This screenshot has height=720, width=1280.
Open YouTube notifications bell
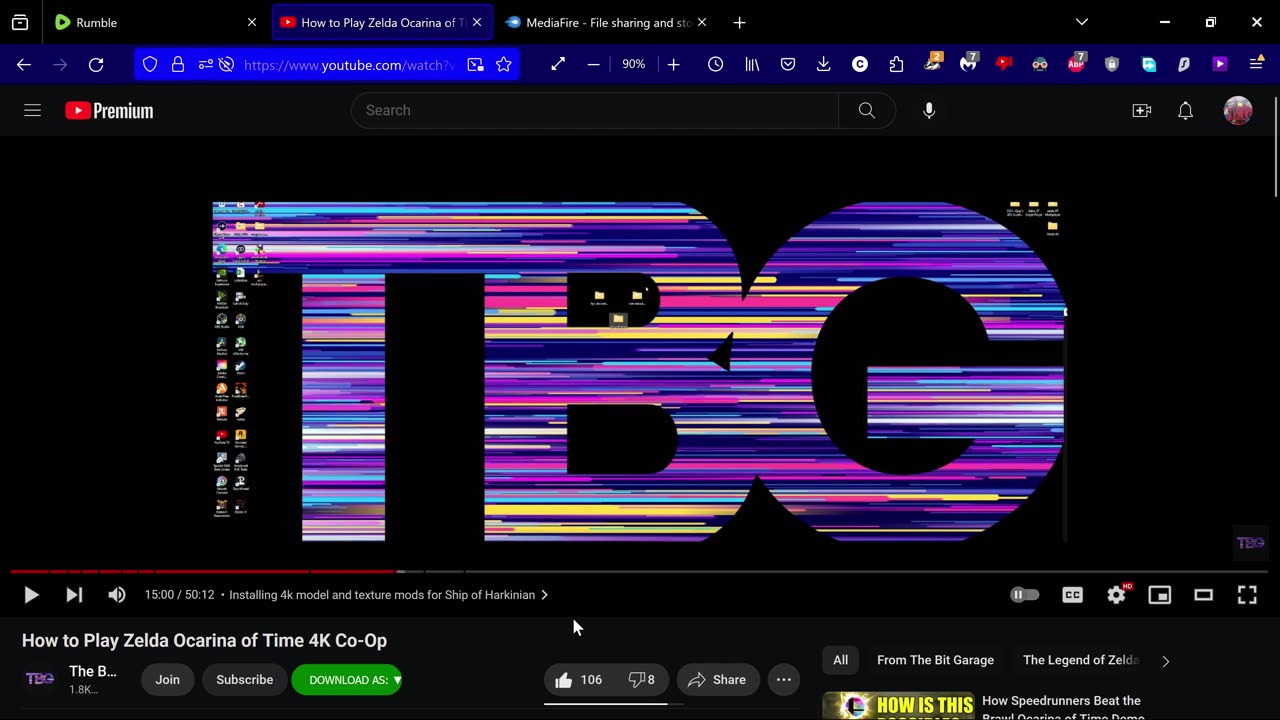(1185, 111)
